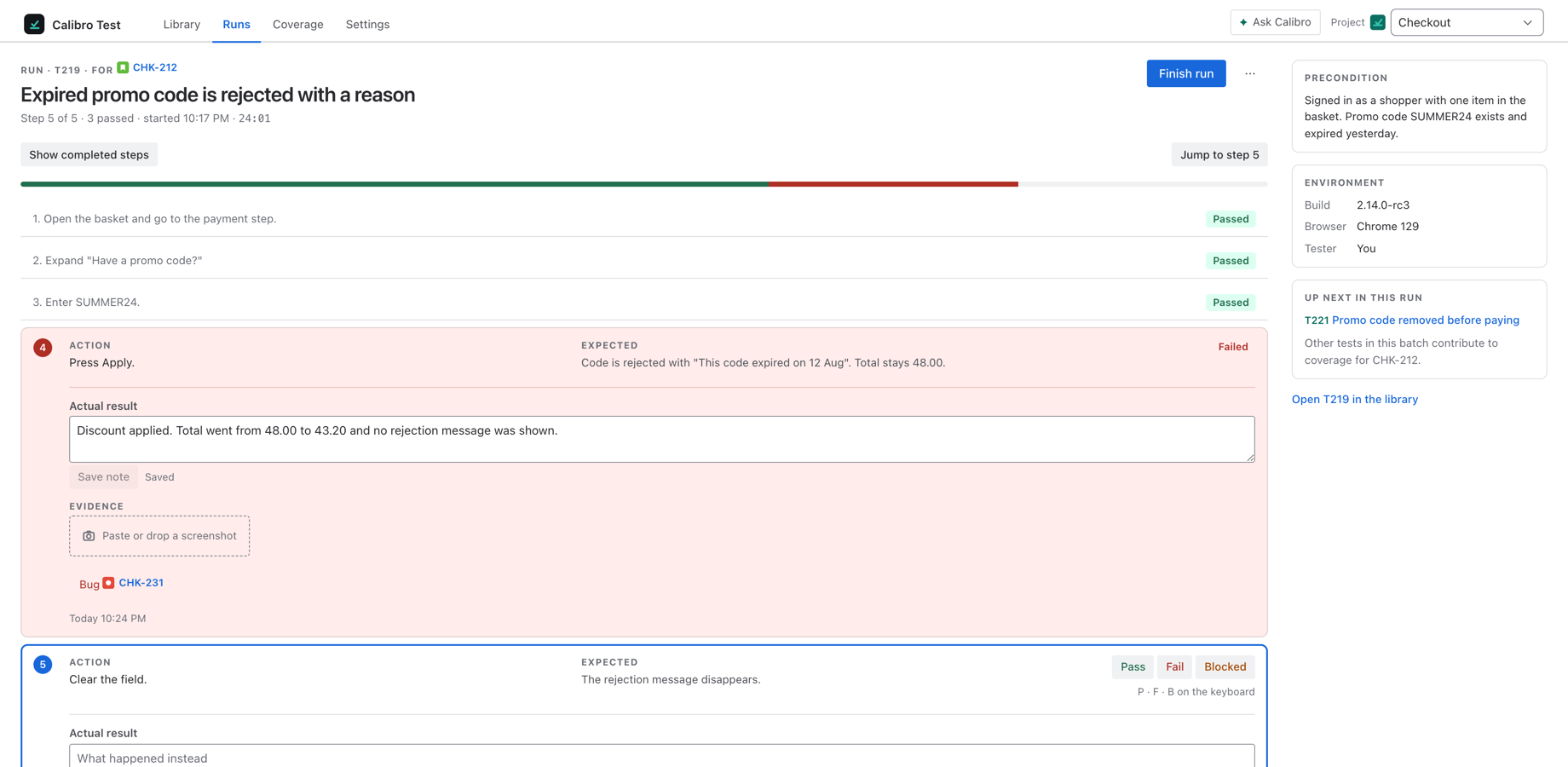This screenshot has height=767, width=1568.
Task: Click the disabled Save note button
Action: pyautogui.click(x=103, y=477)
